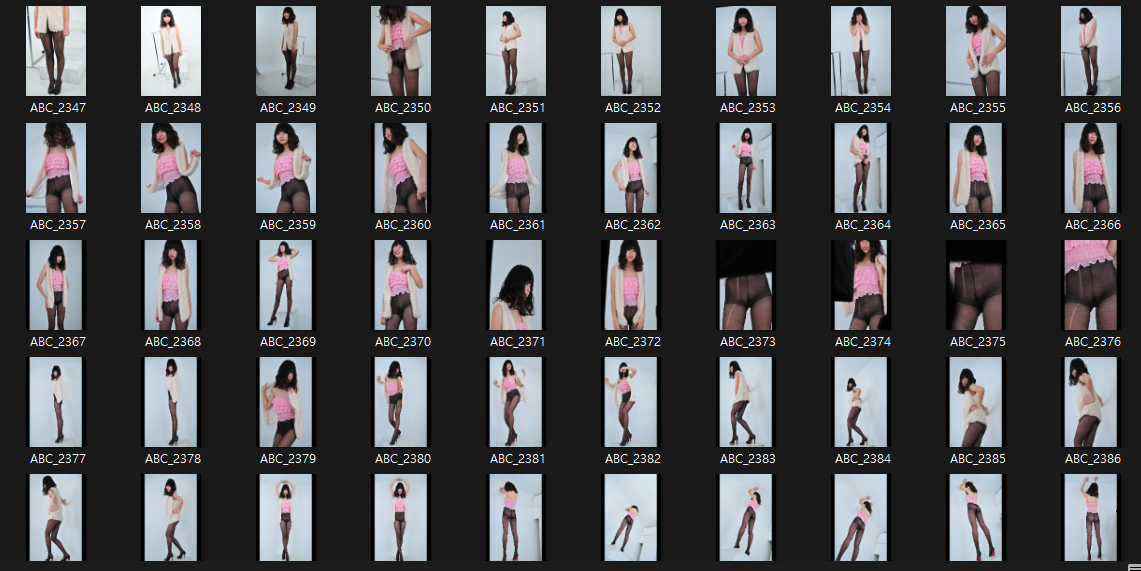Image resolution: width=1141 pixels, height=571 pixels.
Task: Select the ABC_2360 image thumbnail
Action: (402, 168)
